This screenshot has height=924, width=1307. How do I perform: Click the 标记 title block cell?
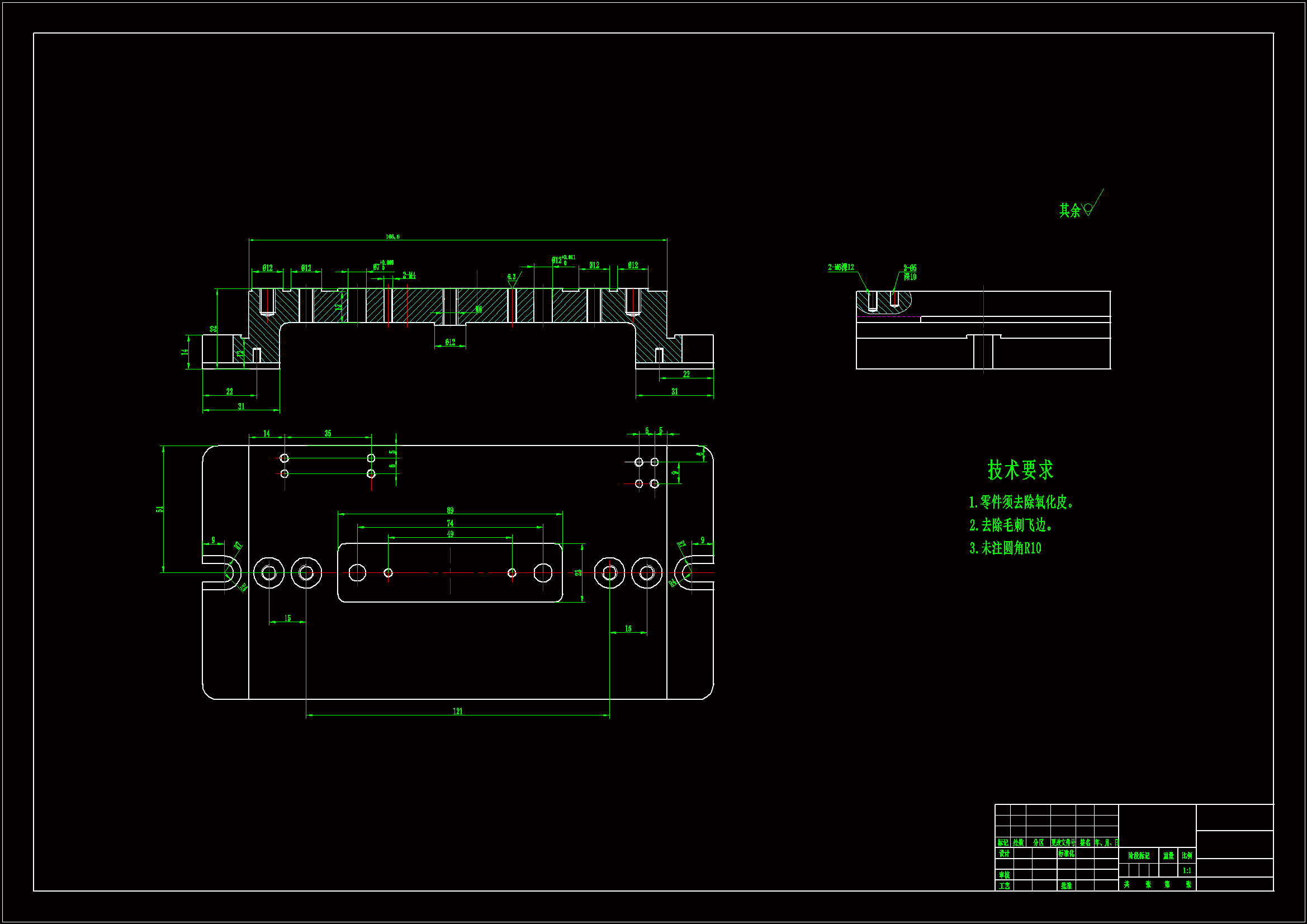point(1002,842)
